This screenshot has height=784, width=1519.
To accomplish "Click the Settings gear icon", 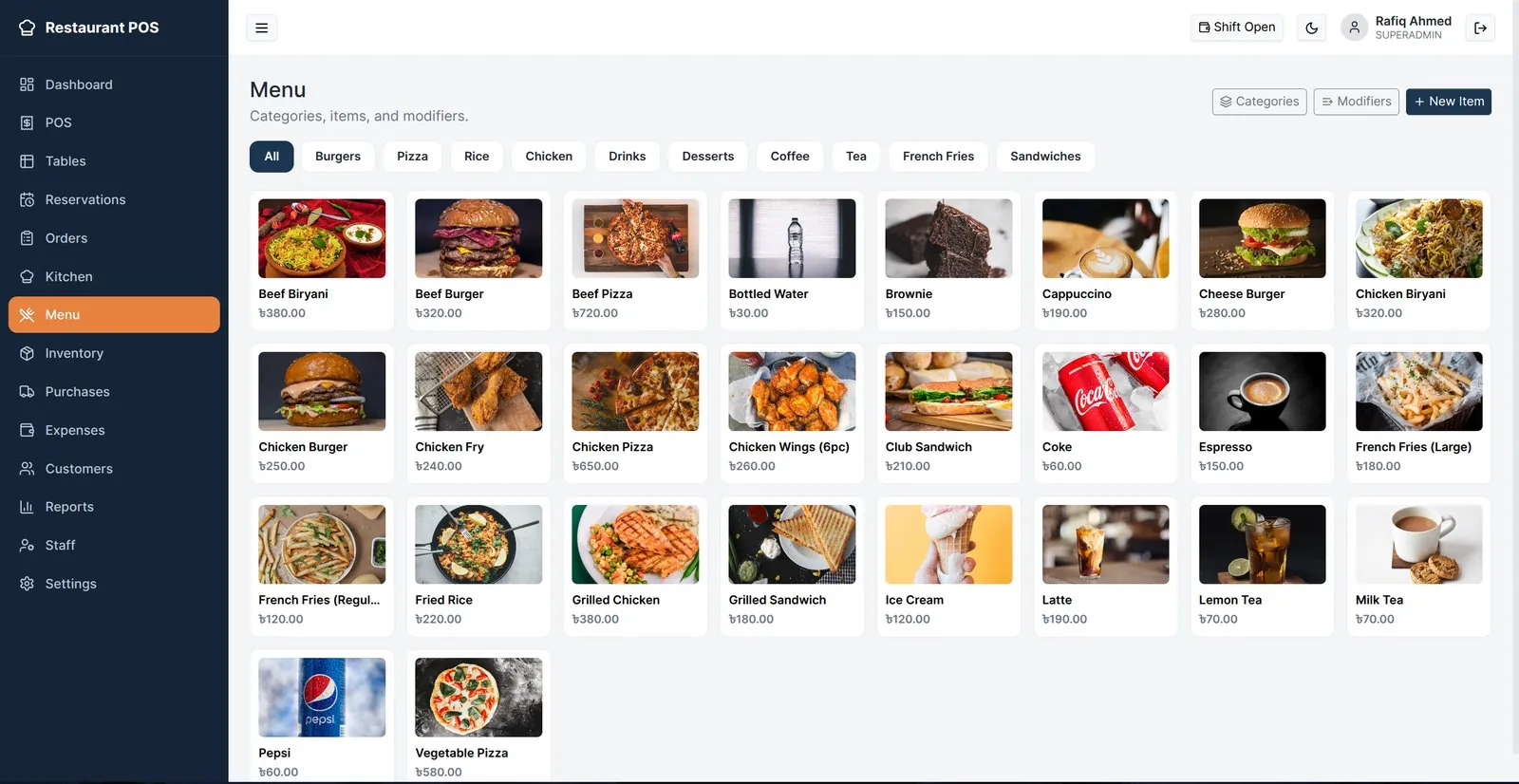I will click(27, 584).
